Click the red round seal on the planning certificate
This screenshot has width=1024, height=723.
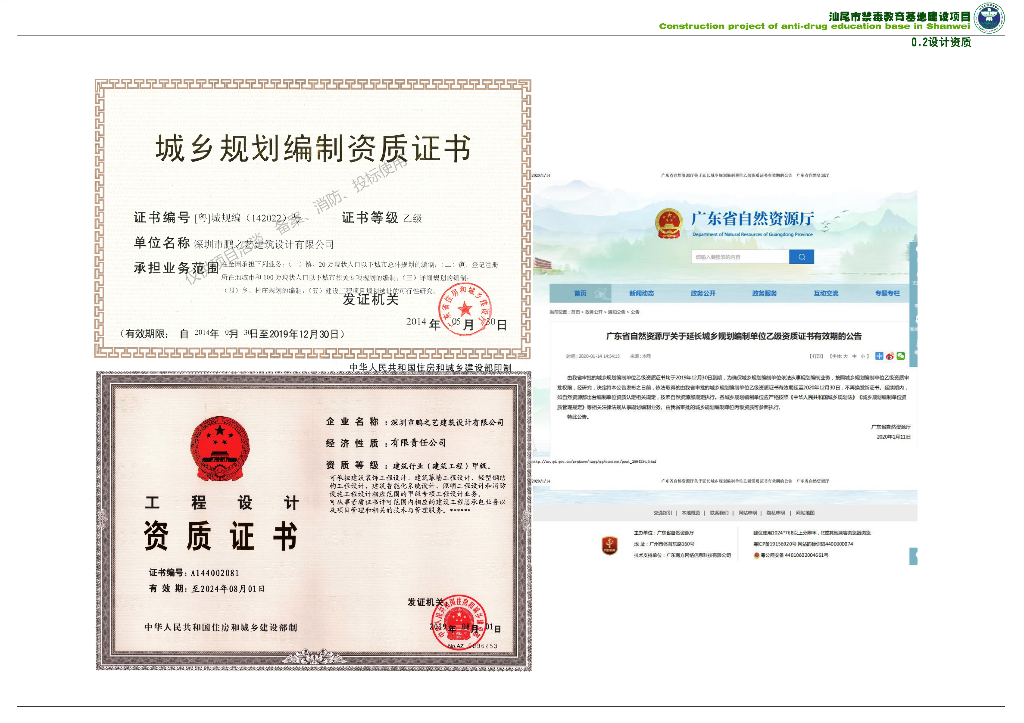coord(464,310)
